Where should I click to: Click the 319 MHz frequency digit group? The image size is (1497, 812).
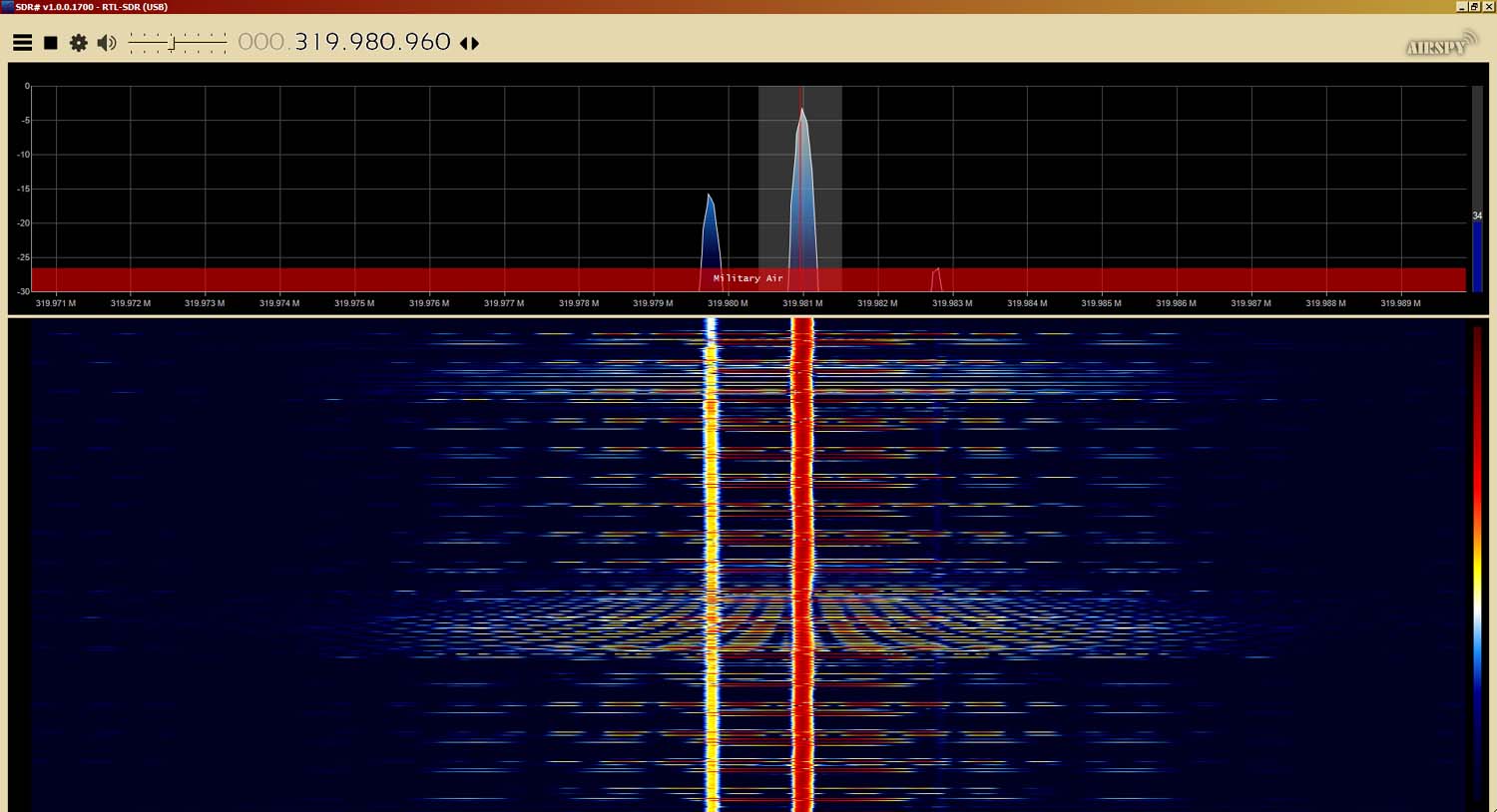pyautogui.click(x=316, y=42)
